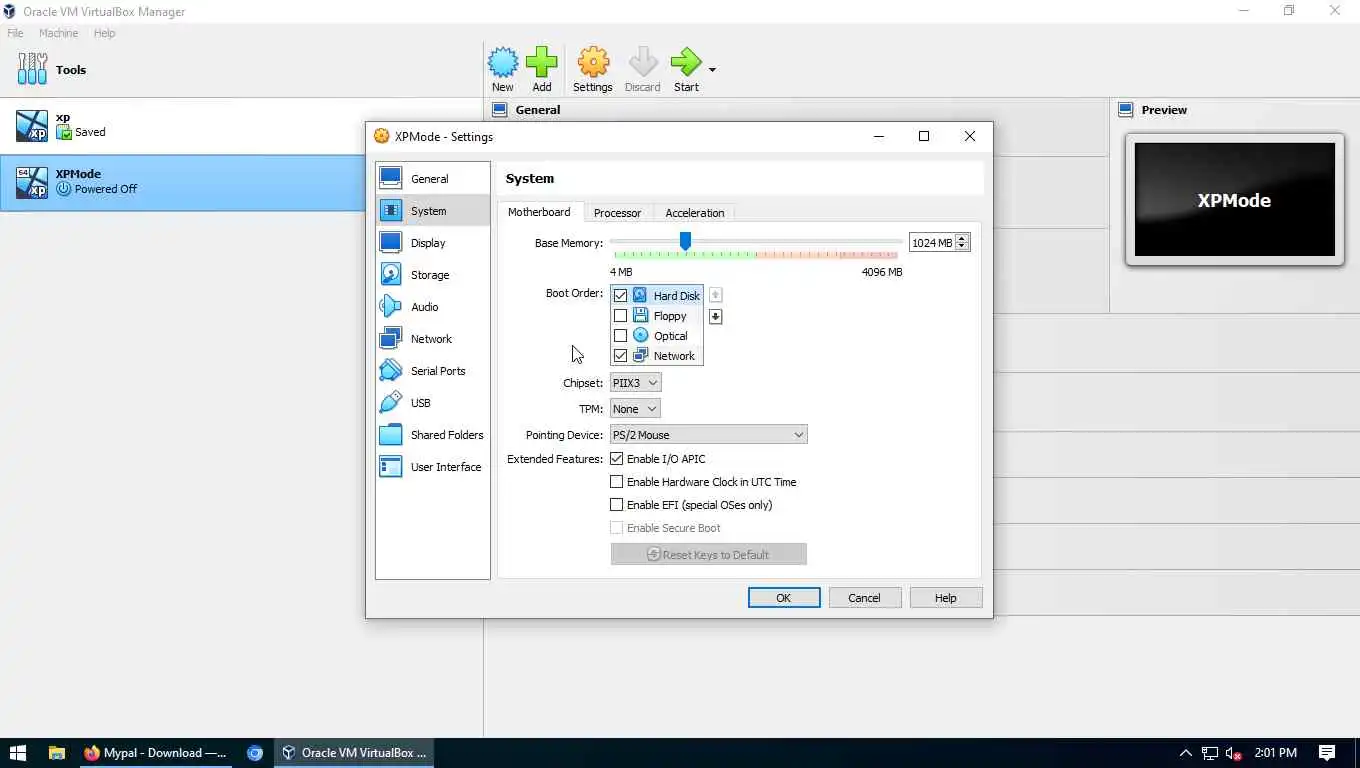Toggle Enable EFI (special OSes only)
1360x768 pixels.
[x=617, y=505]
